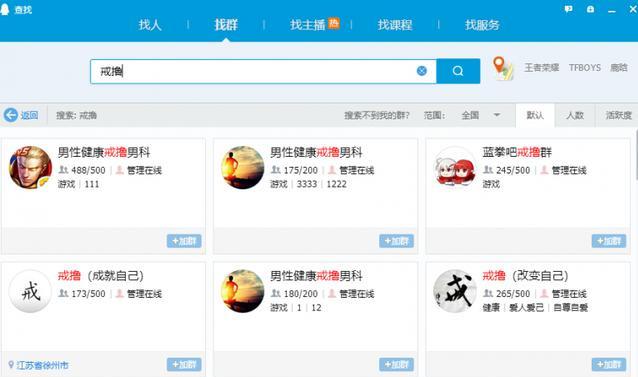Viewport: 638px width, 377px height.
Task: Click the 111 tag in 488/500 card
Action: (x=92, y=184)
